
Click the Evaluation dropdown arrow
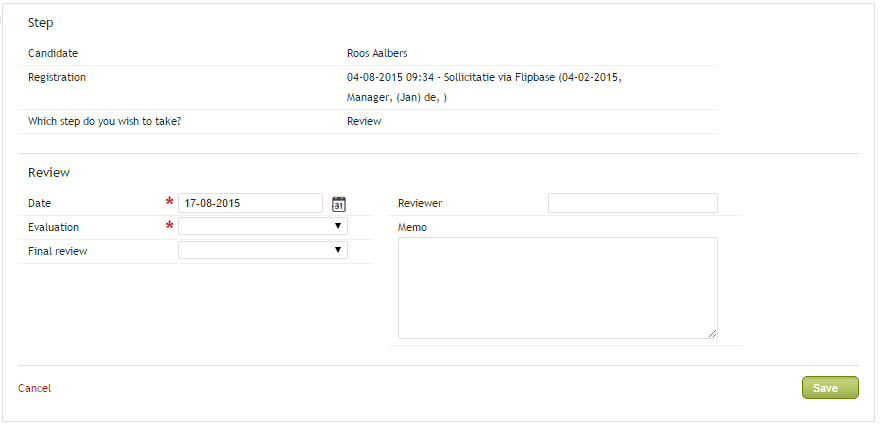point(338,226)
